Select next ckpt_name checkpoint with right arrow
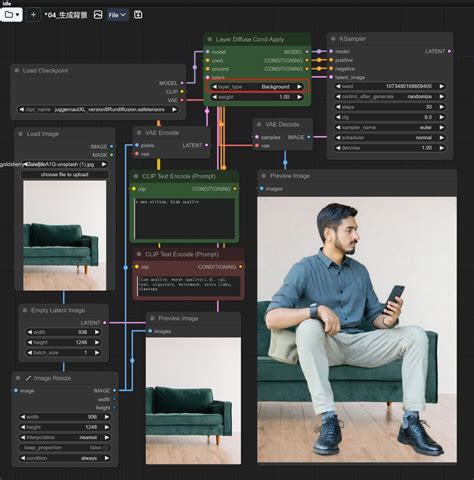The image size is (474, 480). (174, 109)
